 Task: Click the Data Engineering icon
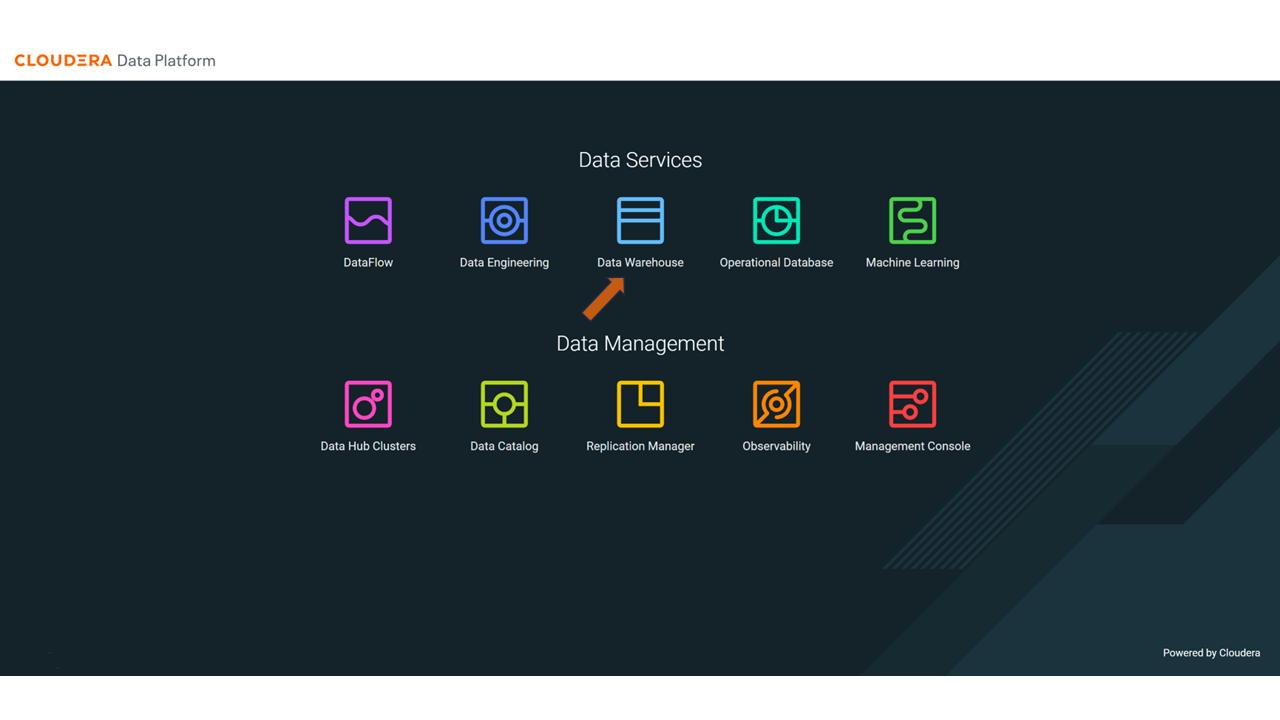pyautogui.click(x=504, y=220)
